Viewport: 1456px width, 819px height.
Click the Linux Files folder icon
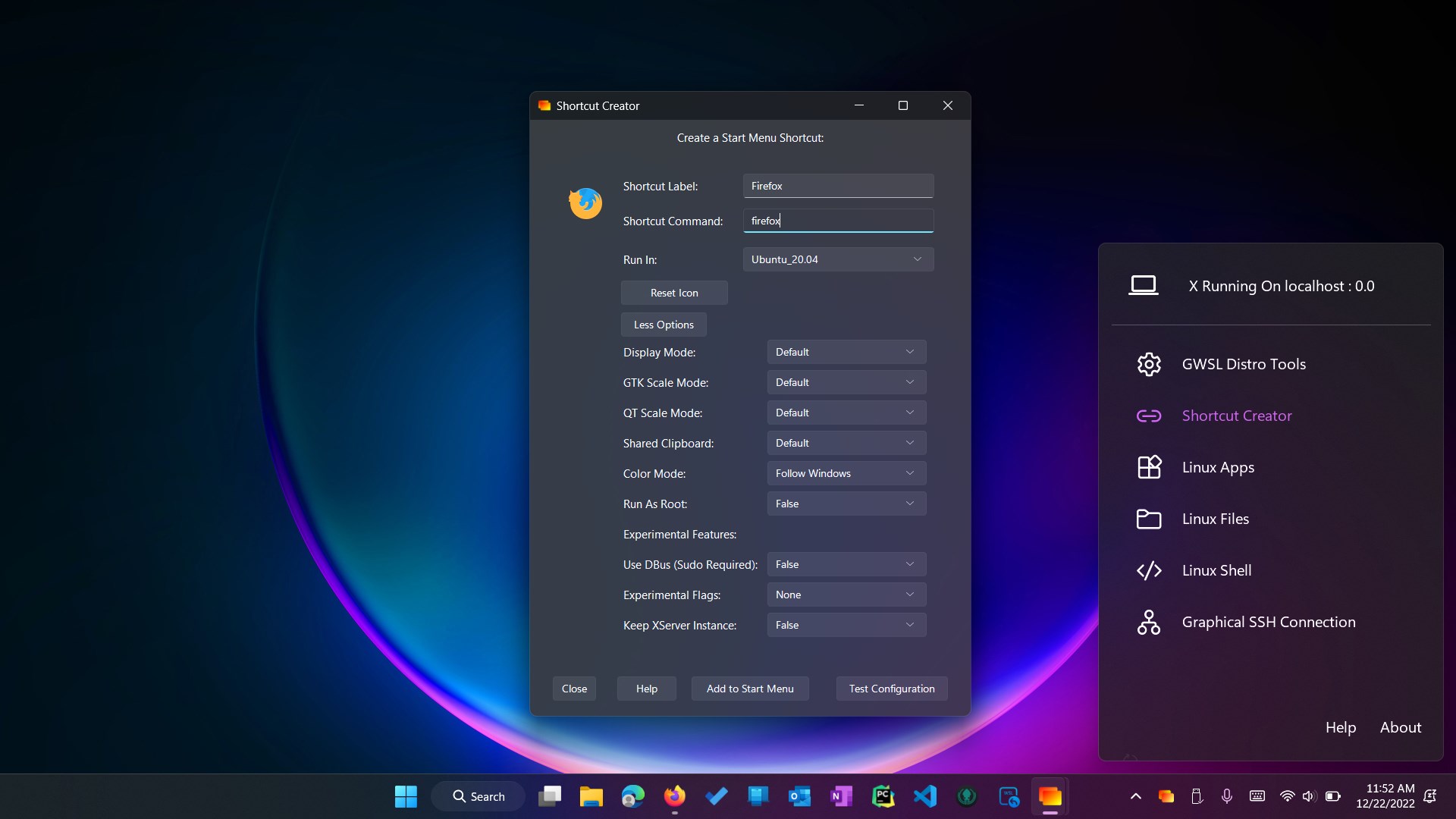pyautogui.click(x=1148, y=519)
